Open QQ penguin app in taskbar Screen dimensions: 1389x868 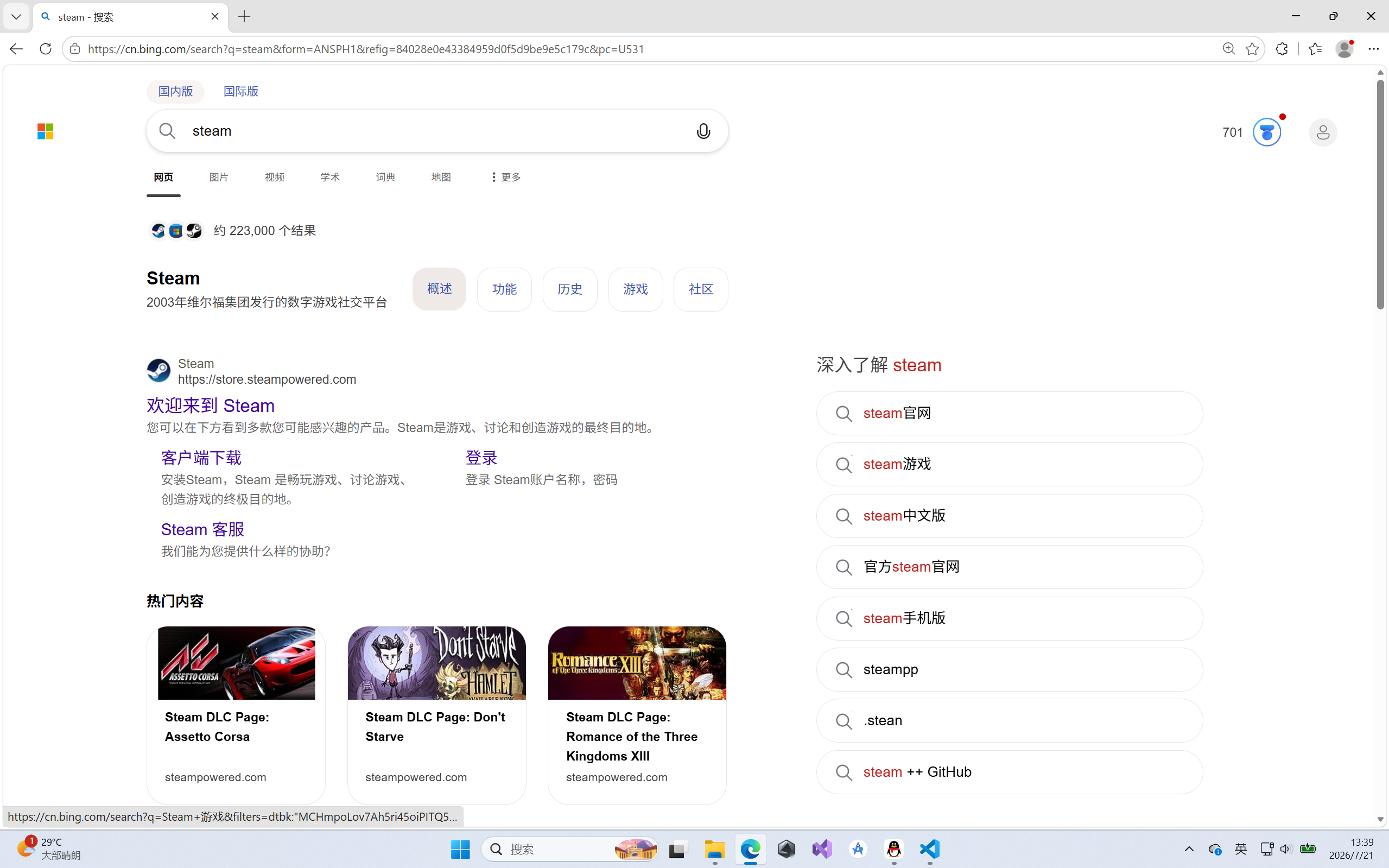(893, 849)
